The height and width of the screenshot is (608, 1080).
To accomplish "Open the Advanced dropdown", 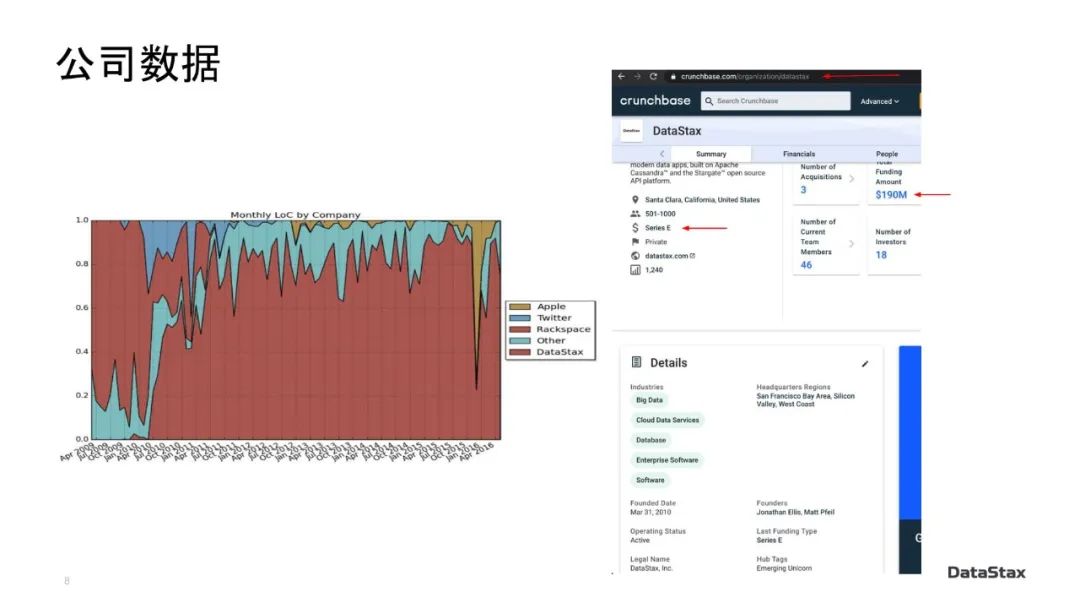I will pos(880,101).
